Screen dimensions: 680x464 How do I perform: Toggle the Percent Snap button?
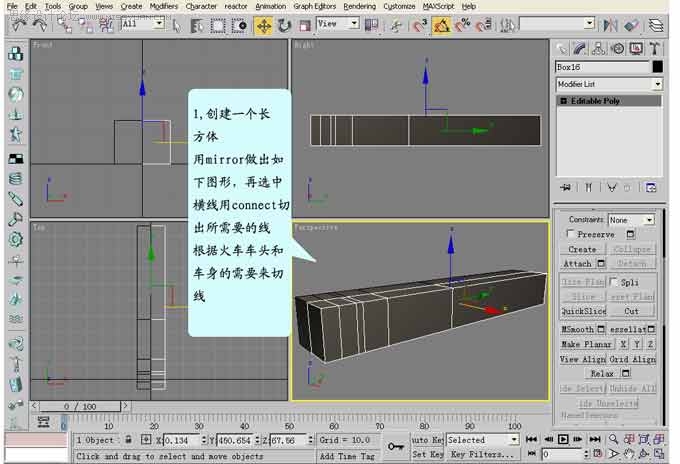(462, 26)
